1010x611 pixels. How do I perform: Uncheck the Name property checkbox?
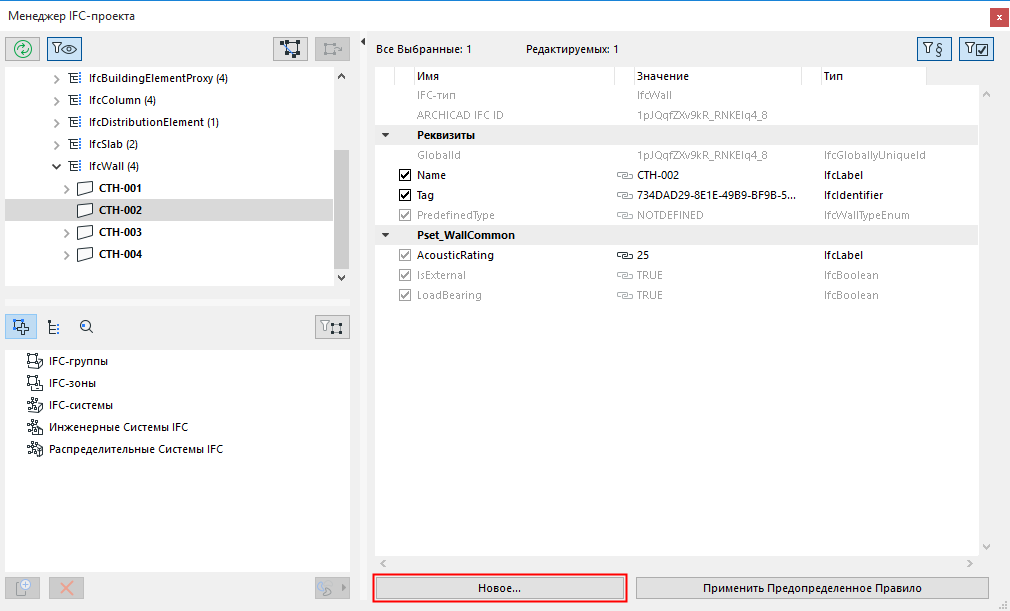pos(405,175)
